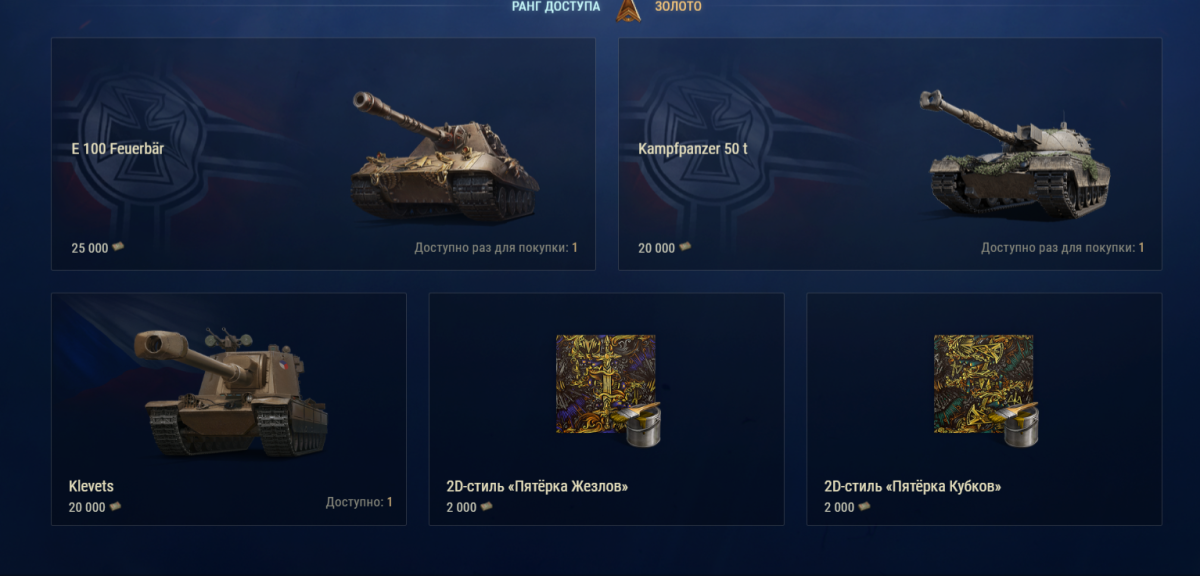Open the Kampfpanzer 50 t title
The width and height of the screenshot is (1200, 576).
(693, 148)
